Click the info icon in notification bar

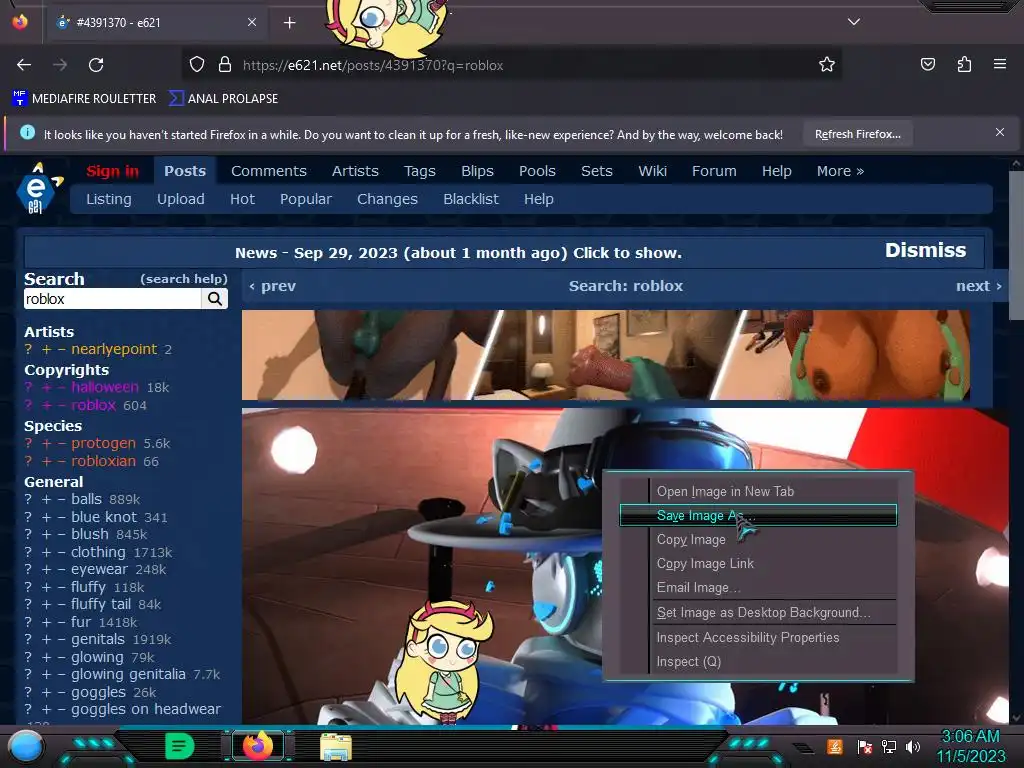coord(27,133)
